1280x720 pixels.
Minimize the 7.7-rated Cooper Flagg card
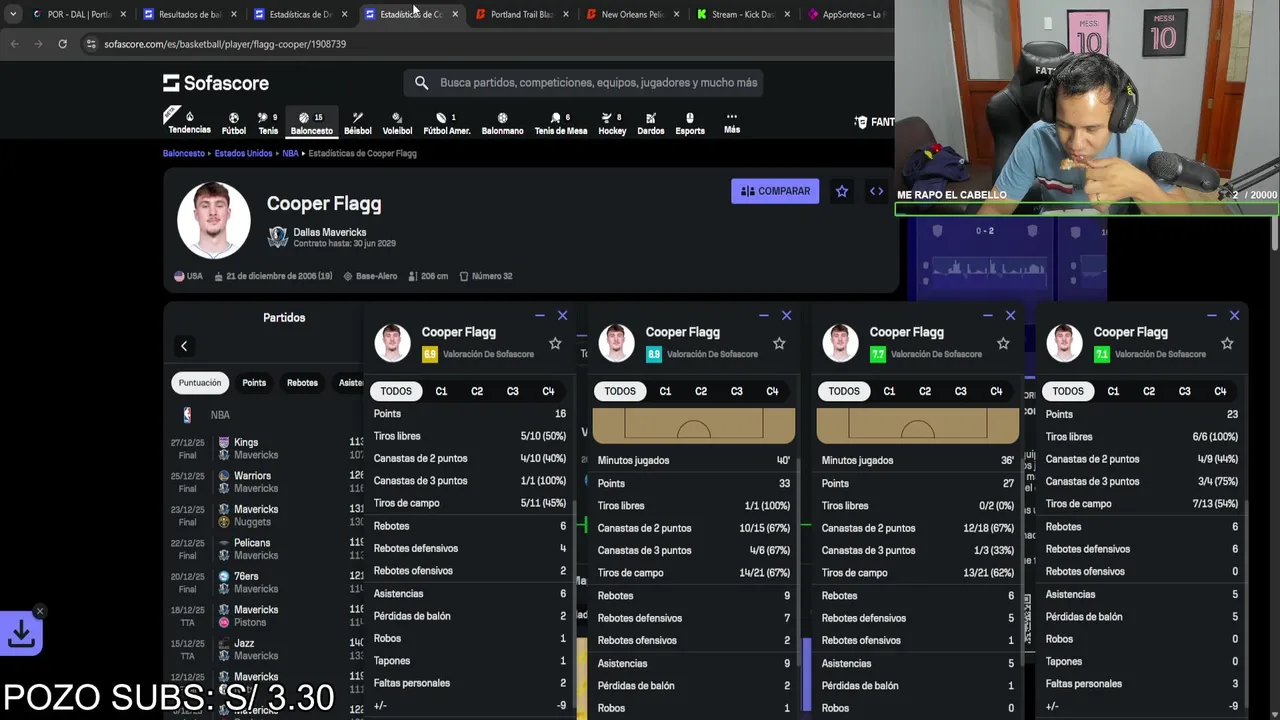tap(988, 315)
